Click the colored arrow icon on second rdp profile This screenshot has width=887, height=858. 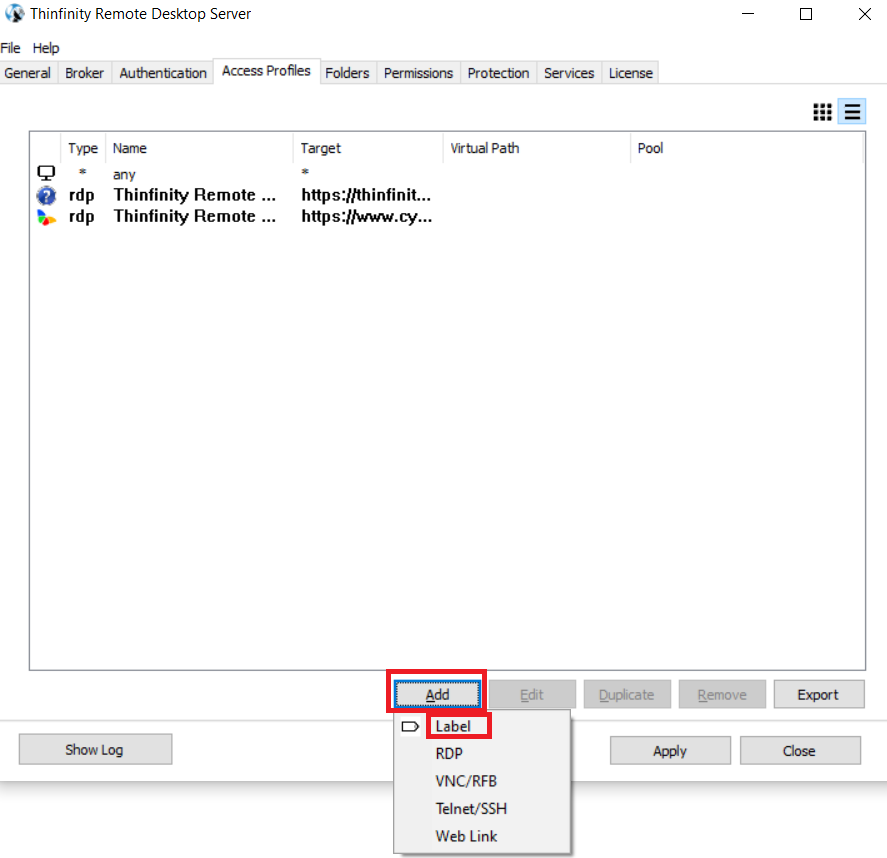click(45, 216)
